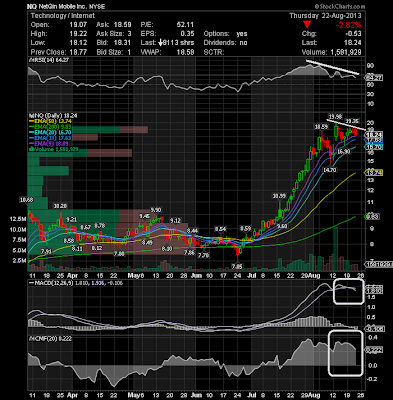Screen dimensions: 393x400
Task: Click the Options yes field
Action: 226,34
